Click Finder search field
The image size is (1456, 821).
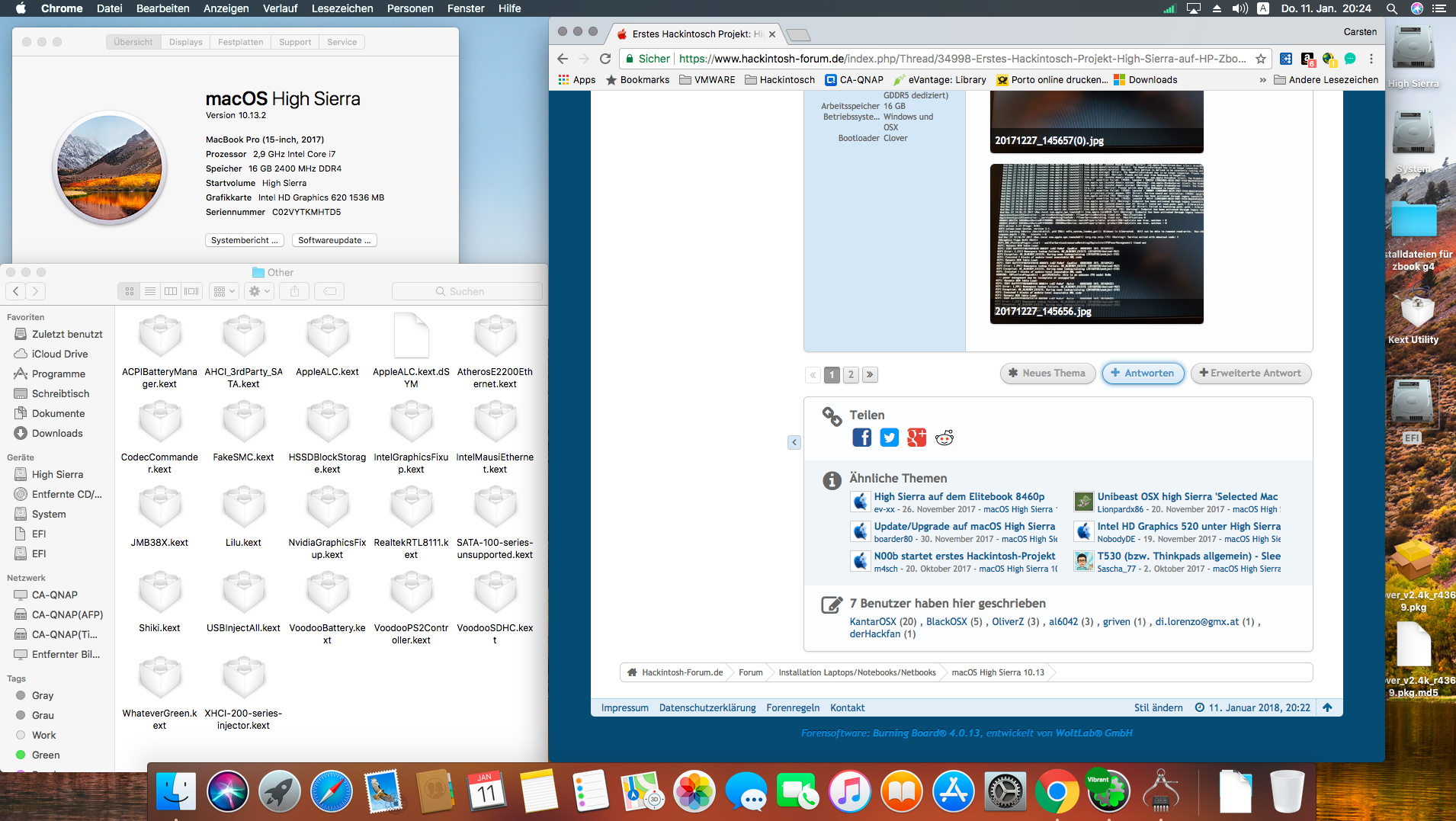(467, 291)
